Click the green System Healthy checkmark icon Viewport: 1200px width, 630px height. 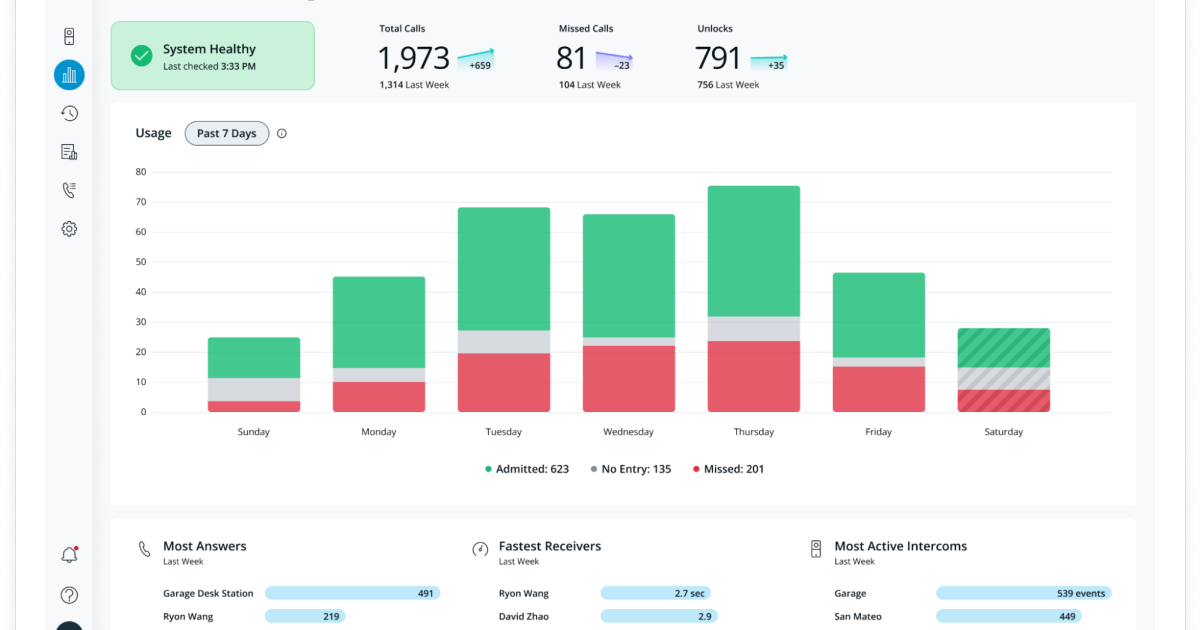(x=142, y=56)
